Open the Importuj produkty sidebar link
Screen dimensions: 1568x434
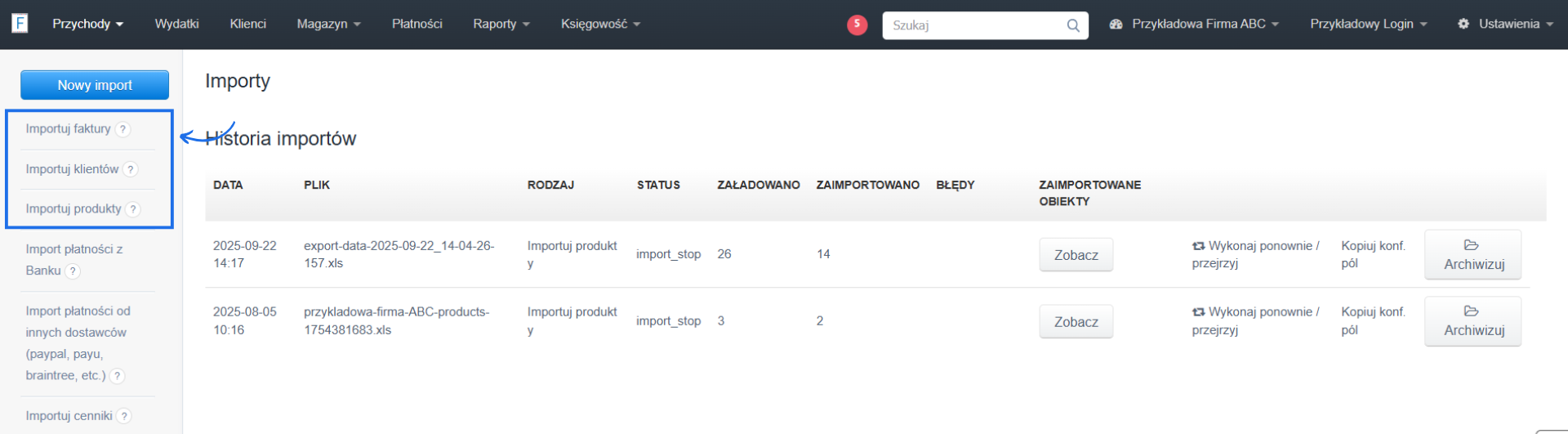(x=73, y=209)
